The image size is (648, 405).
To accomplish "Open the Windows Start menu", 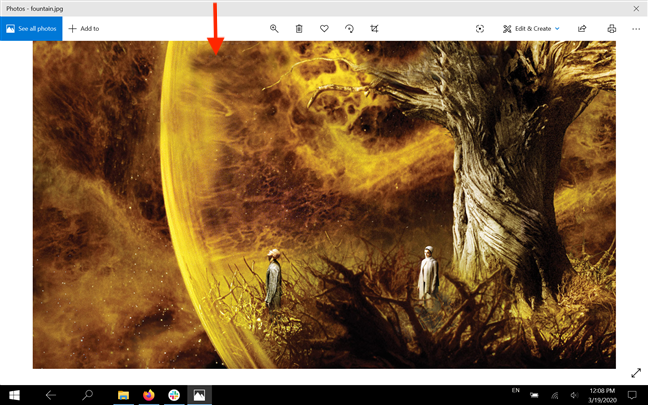I will [x=14, y=395].
